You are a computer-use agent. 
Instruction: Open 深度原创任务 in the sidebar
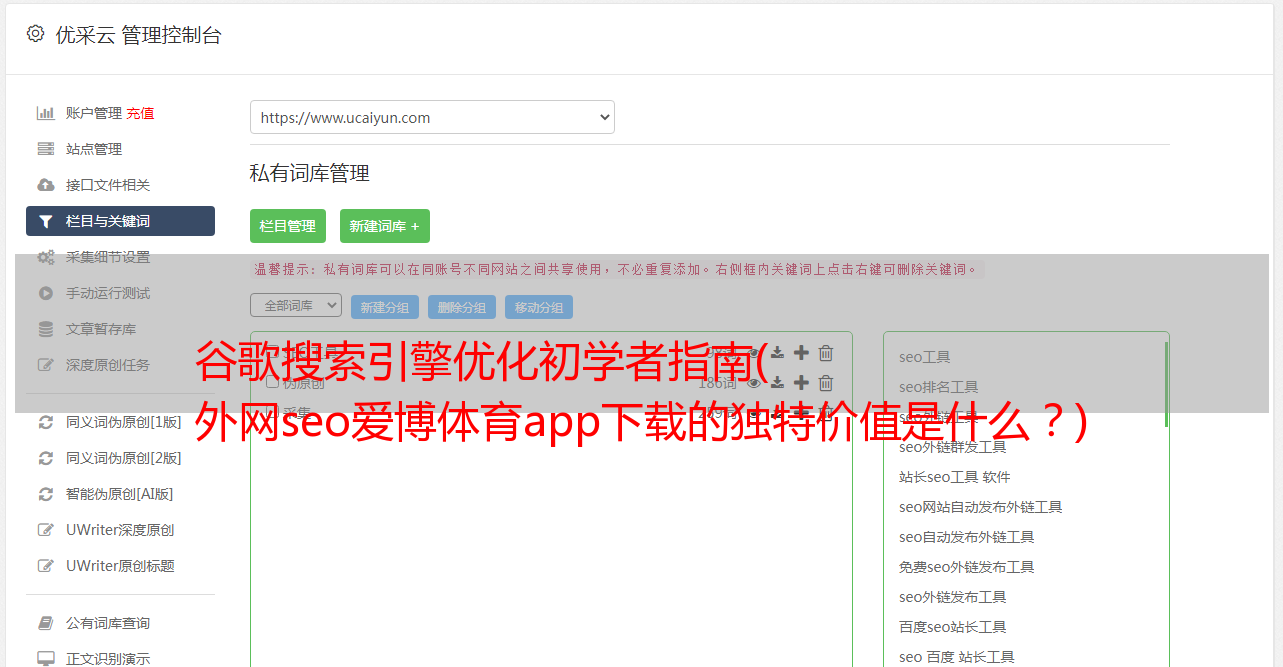point(108,365)
